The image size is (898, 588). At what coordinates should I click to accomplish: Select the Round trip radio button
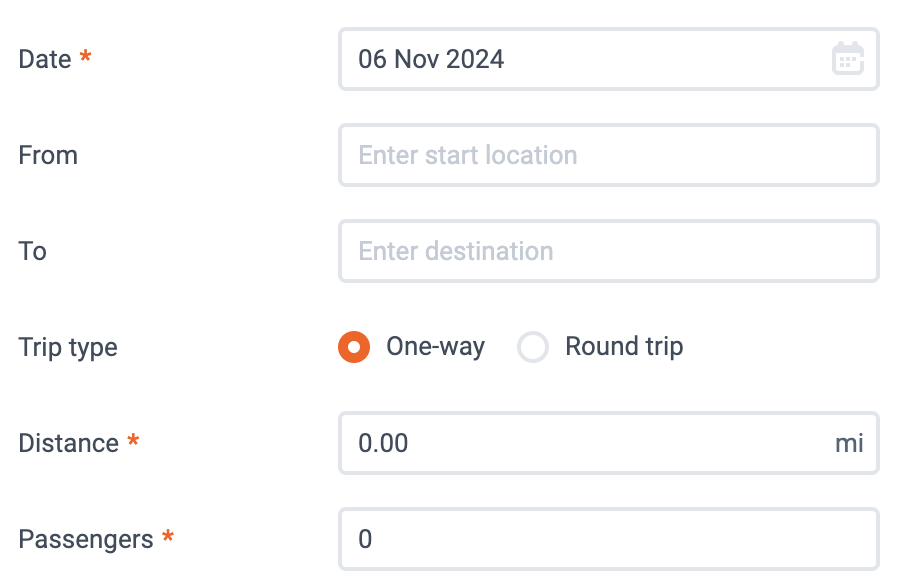point(533,347)
